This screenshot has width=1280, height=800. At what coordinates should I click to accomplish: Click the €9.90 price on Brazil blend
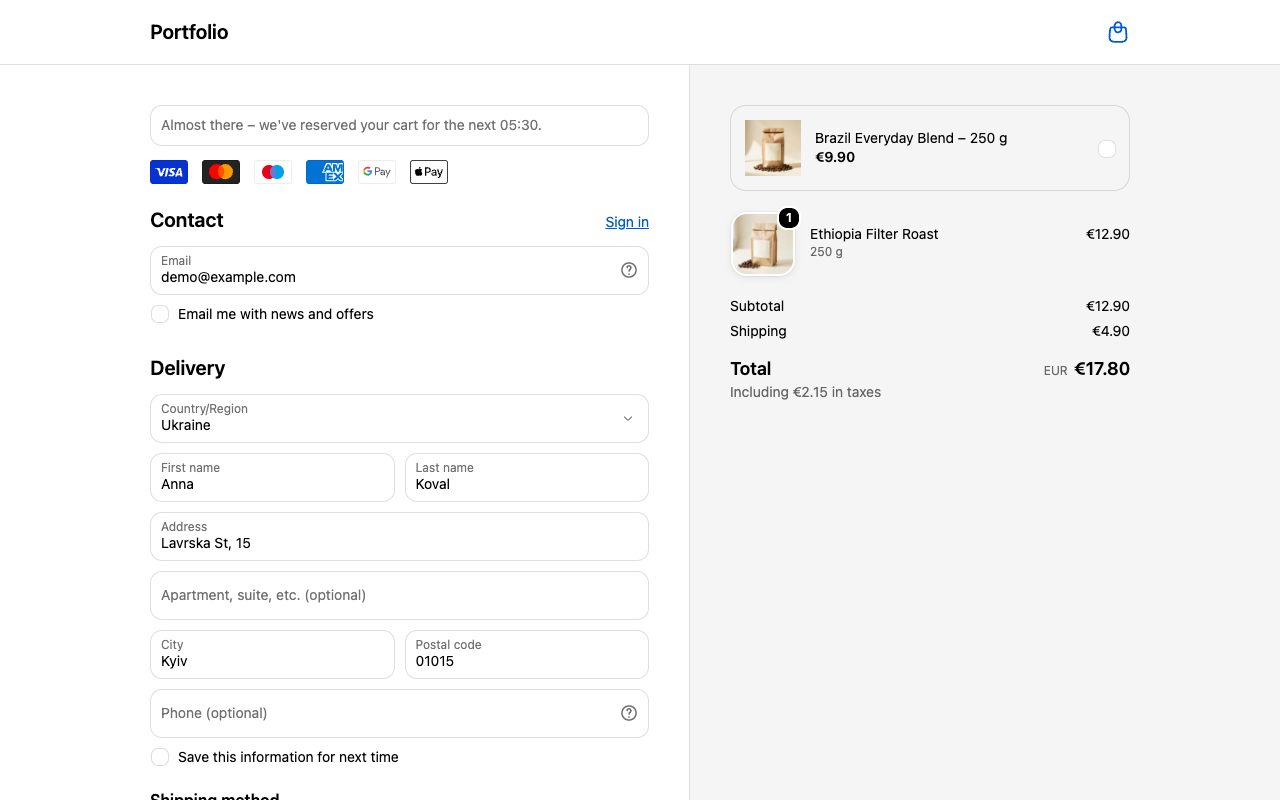835,157
